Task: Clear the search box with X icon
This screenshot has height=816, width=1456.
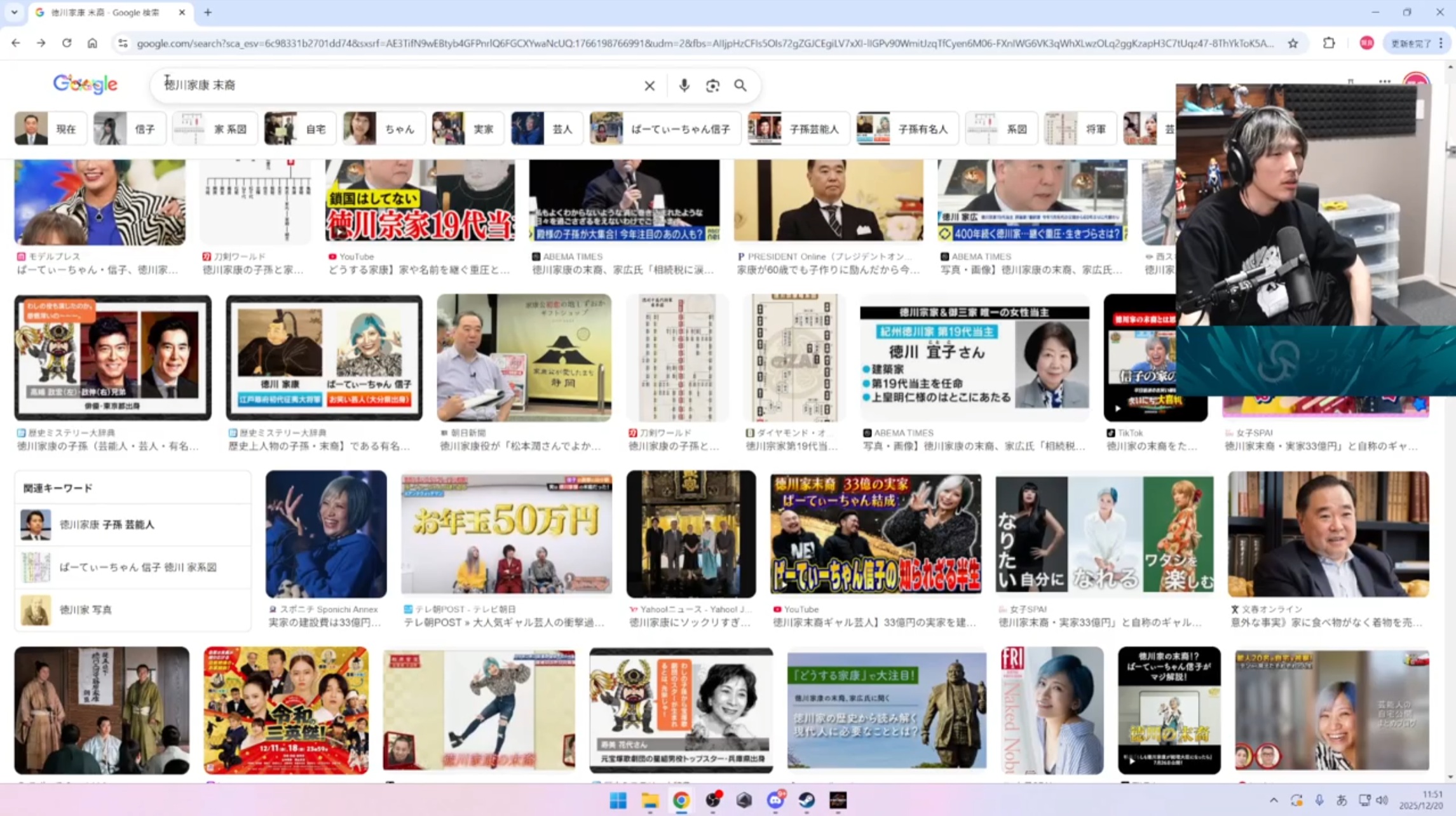Action: tap(649, 85)
